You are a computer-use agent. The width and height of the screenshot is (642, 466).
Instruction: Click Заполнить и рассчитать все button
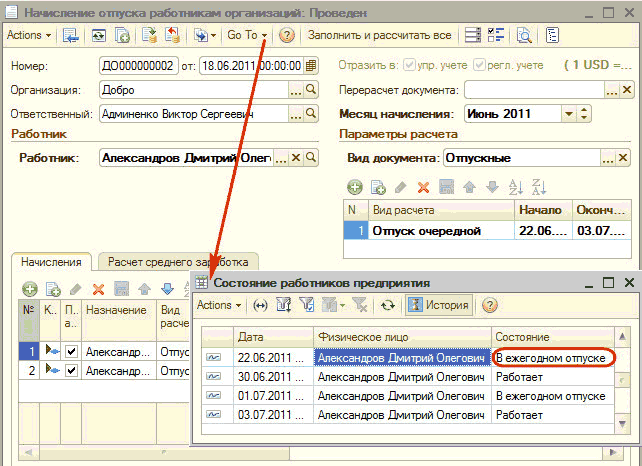coord(378,35)
